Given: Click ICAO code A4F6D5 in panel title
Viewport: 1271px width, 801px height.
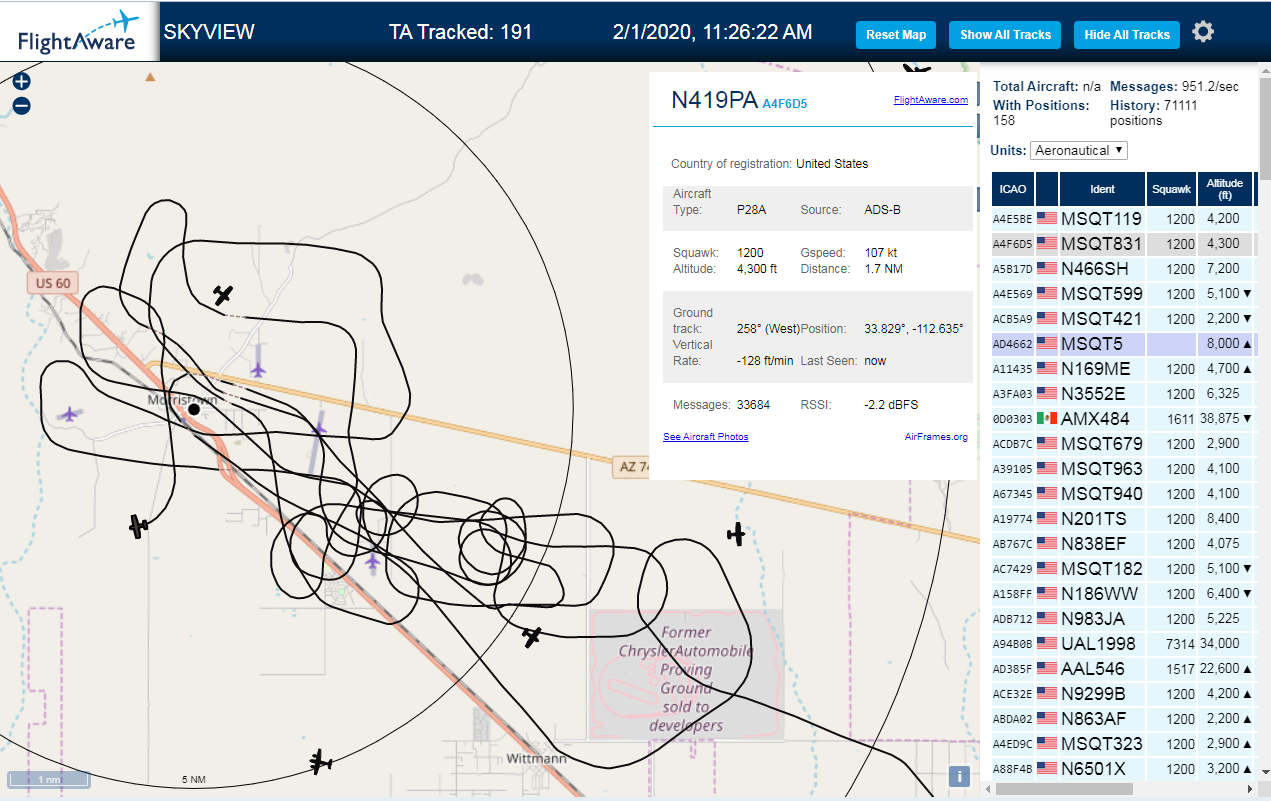Looking at the screenshot, I should click(785, 103).
